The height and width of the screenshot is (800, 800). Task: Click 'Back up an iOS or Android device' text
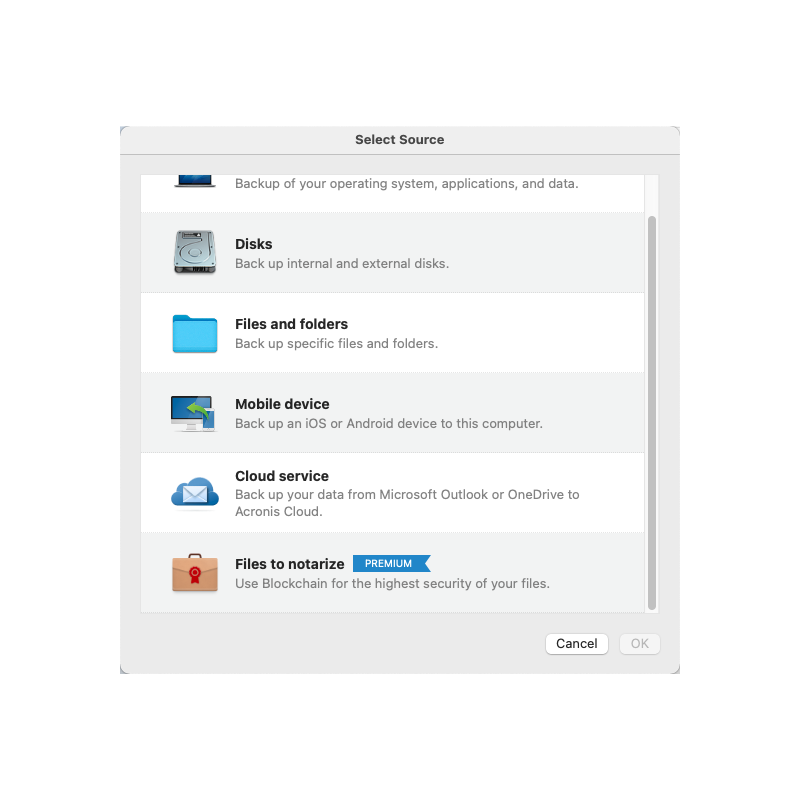388,424
